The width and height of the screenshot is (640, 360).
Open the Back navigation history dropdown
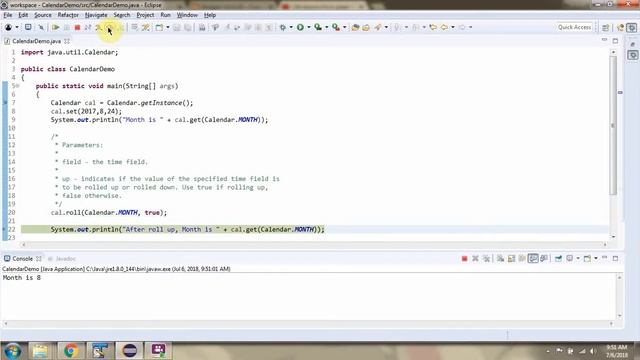coord(453,27)
